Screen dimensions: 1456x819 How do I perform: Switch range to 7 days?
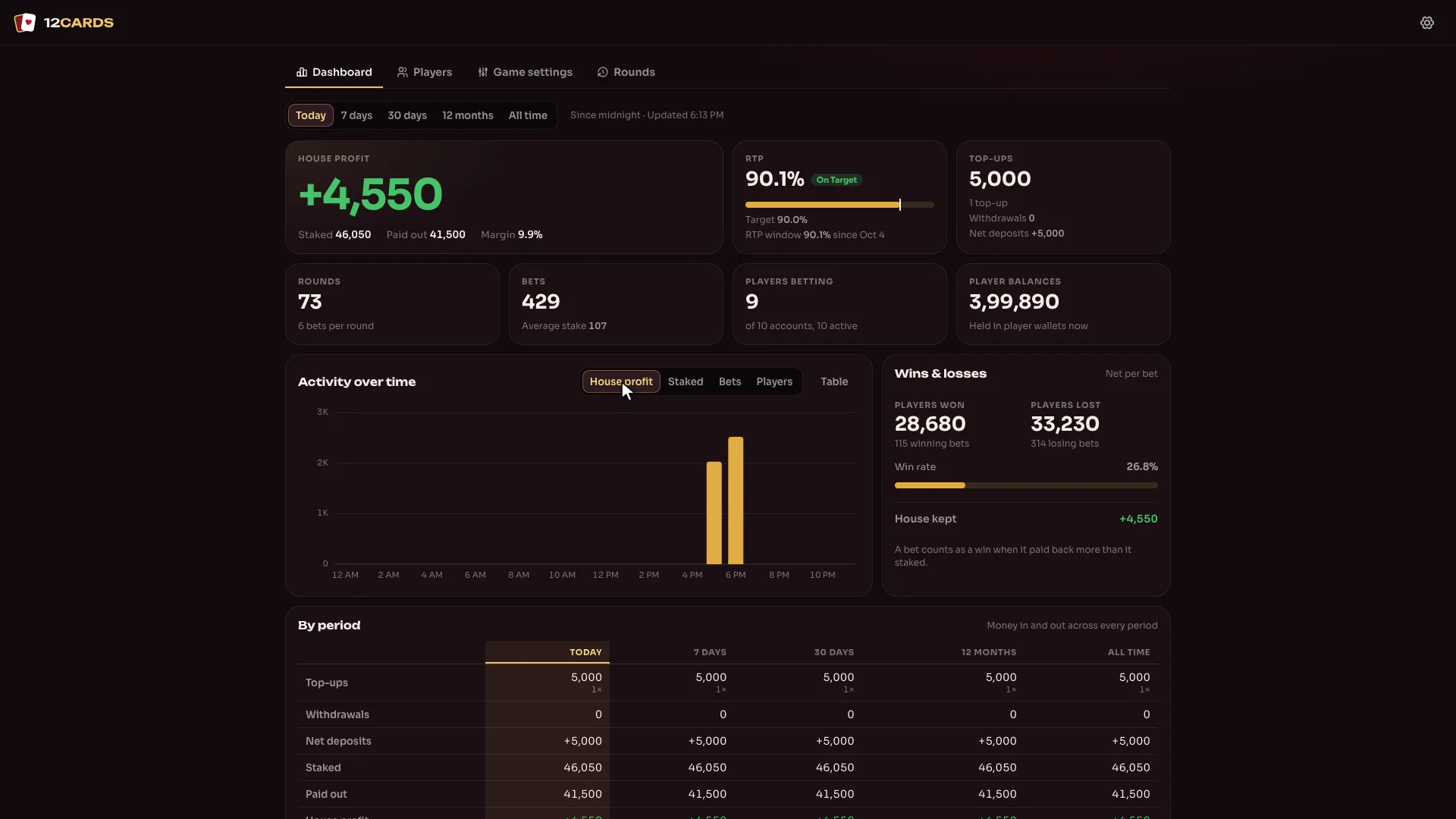click(356, 115)
